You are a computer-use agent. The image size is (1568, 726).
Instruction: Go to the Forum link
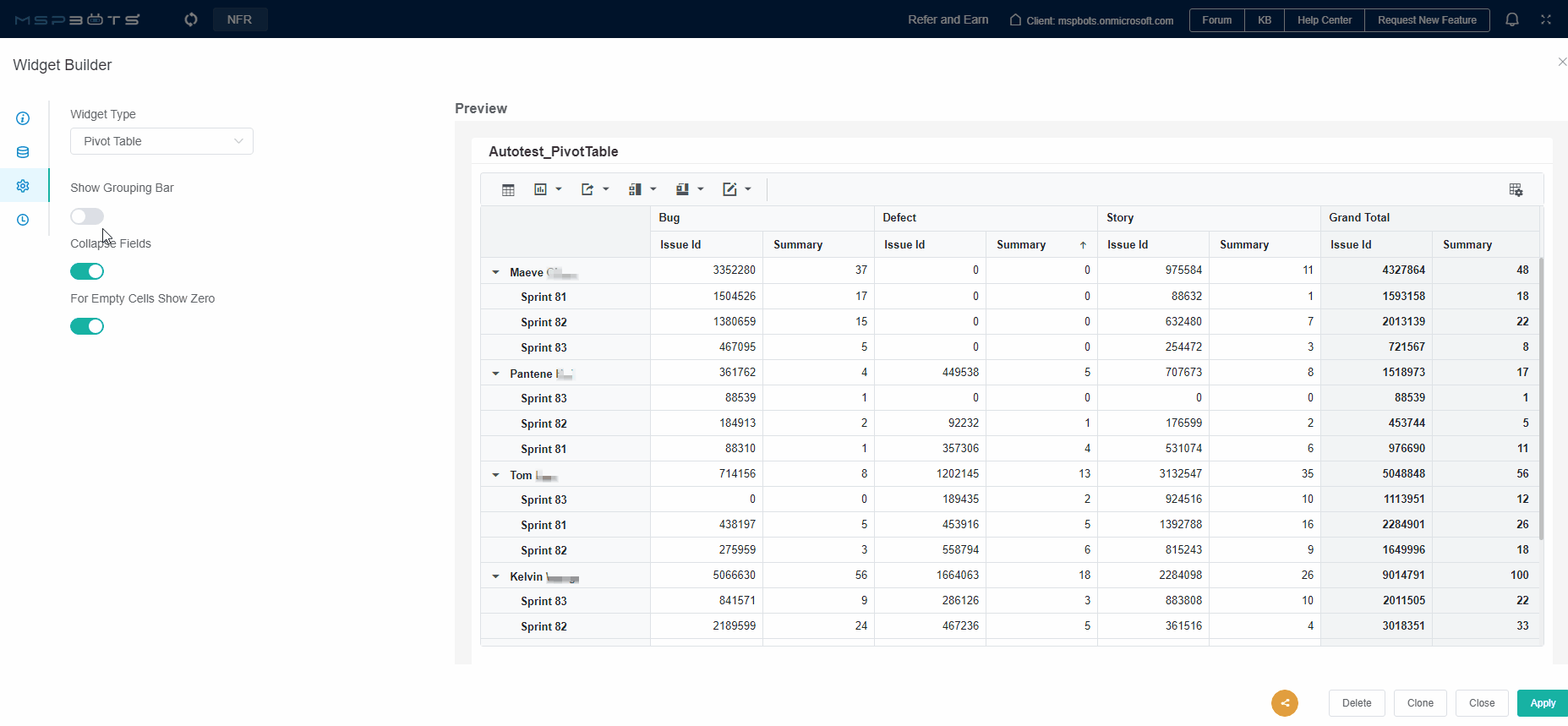[1216, 20]
